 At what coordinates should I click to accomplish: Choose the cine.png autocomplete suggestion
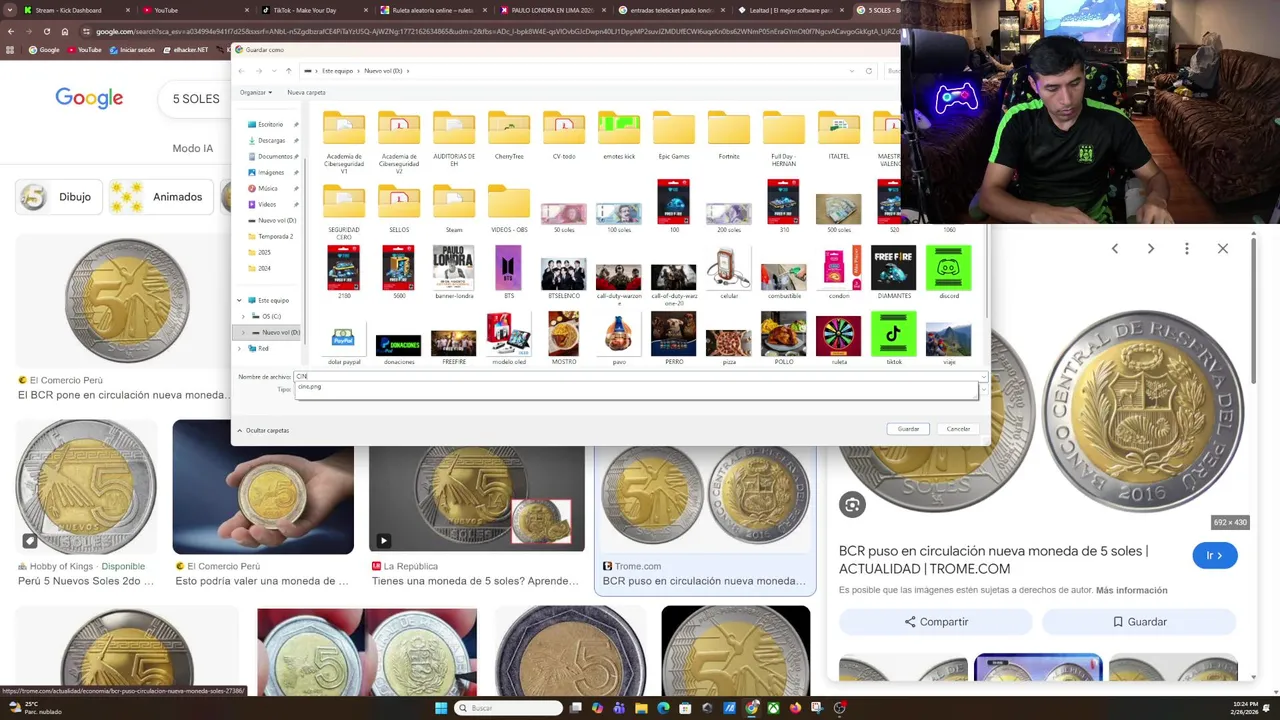(310, 387)
